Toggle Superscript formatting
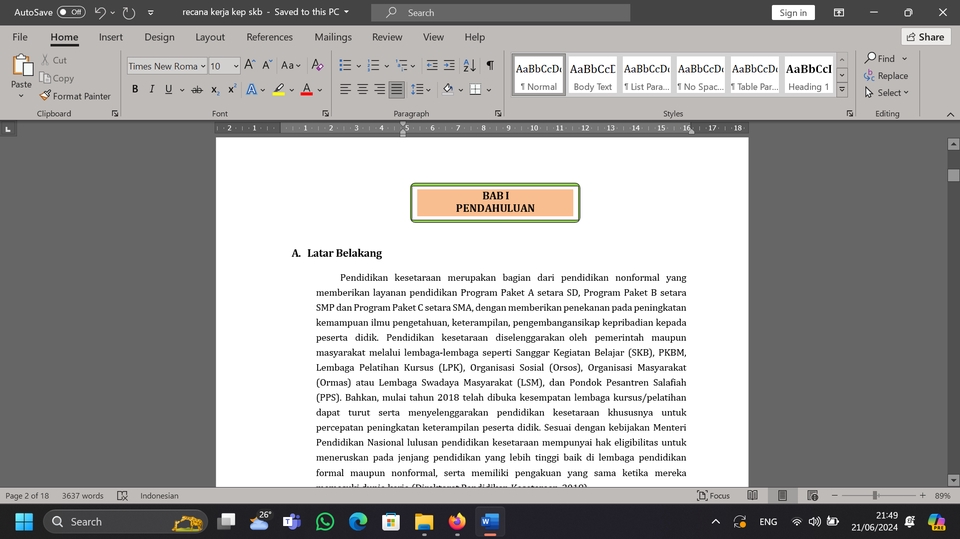The height and width of the screenshot is (539, 960). [x=232, y=89]
